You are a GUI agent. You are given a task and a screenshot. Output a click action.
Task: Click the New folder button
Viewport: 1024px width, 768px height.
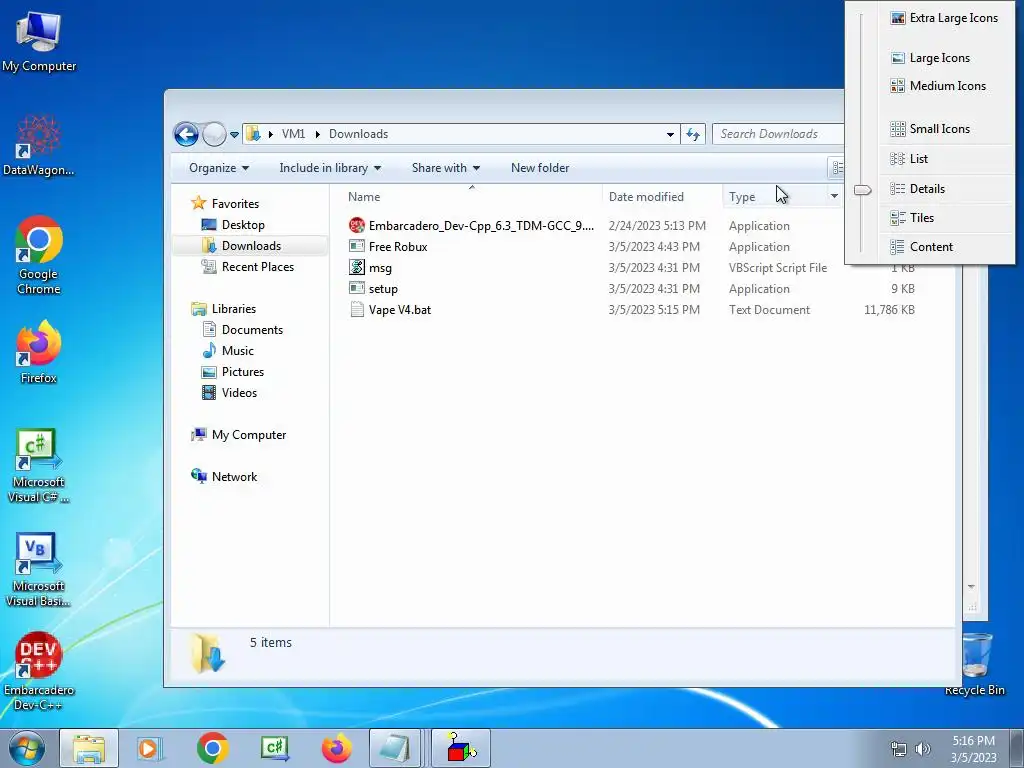[540, 168]
